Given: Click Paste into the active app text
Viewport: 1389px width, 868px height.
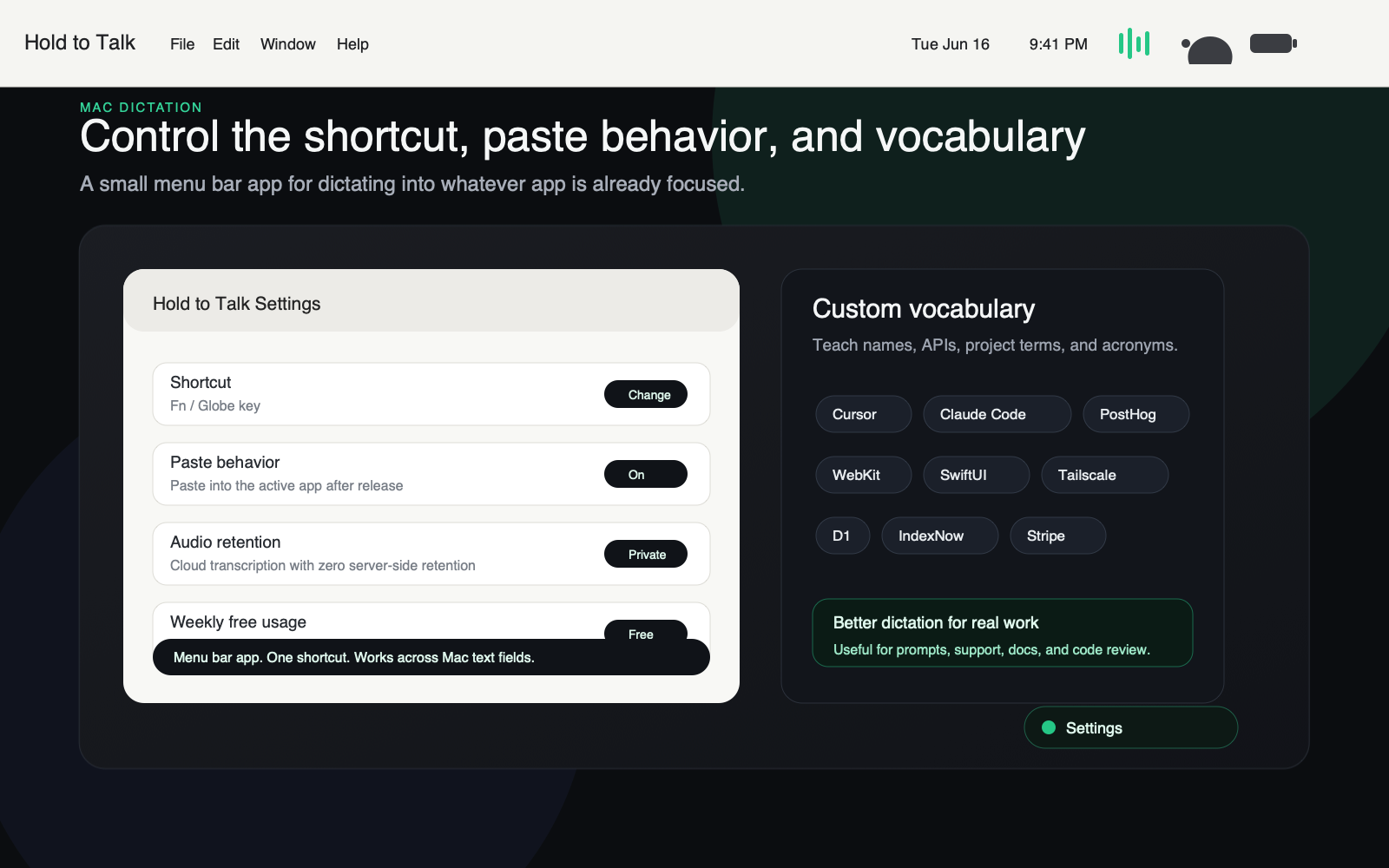Looking at the screenshot, I should click(x=286, y=486).
